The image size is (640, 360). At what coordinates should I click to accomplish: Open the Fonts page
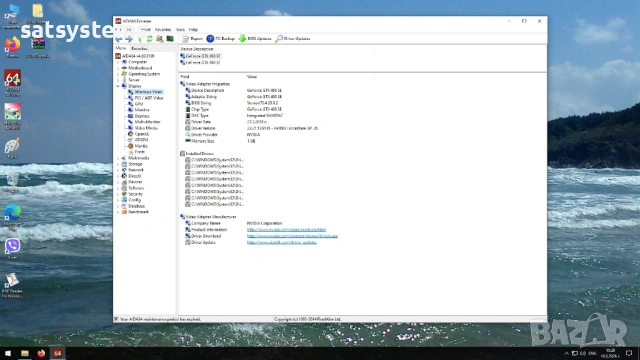click(x=137, y=152)
